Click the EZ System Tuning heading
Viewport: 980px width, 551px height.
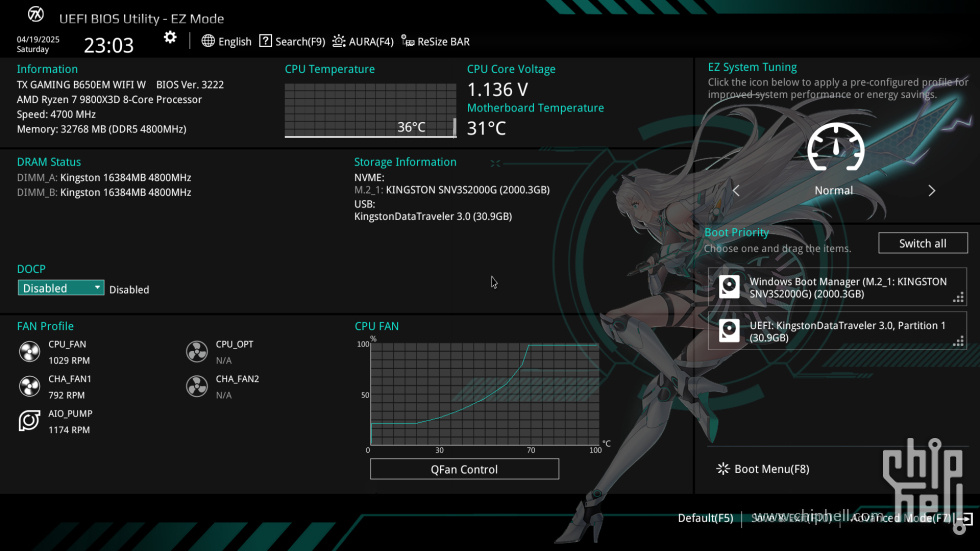(752, 67)
